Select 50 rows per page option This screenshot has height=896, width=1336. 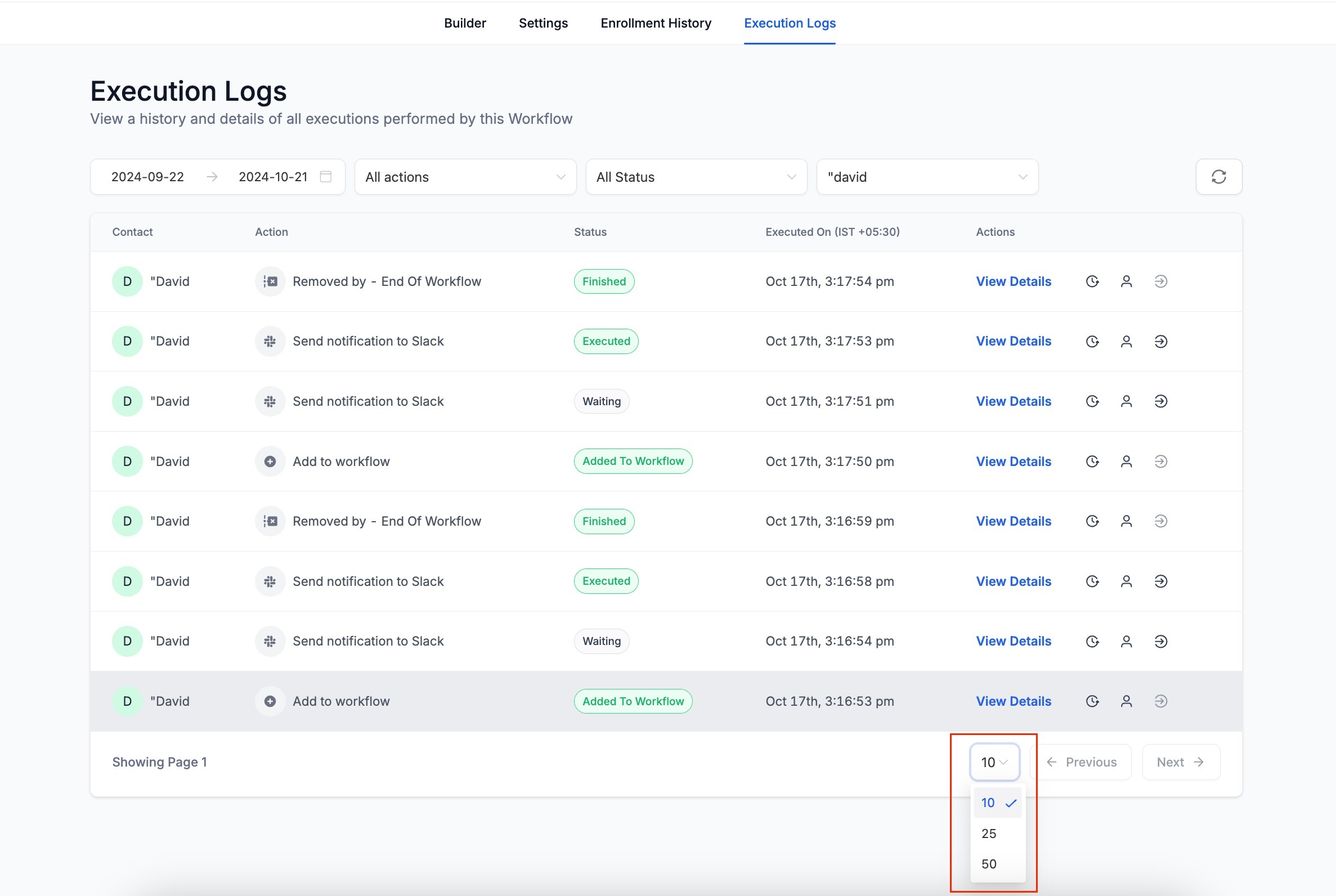[989, 864]
